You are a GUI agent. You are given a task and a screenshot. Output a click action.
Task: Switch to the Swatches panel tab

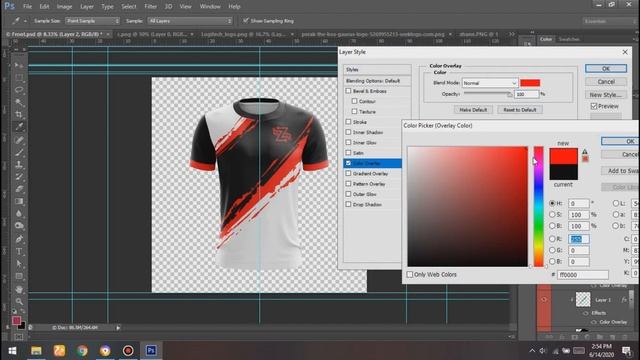[x=569, y=39]
